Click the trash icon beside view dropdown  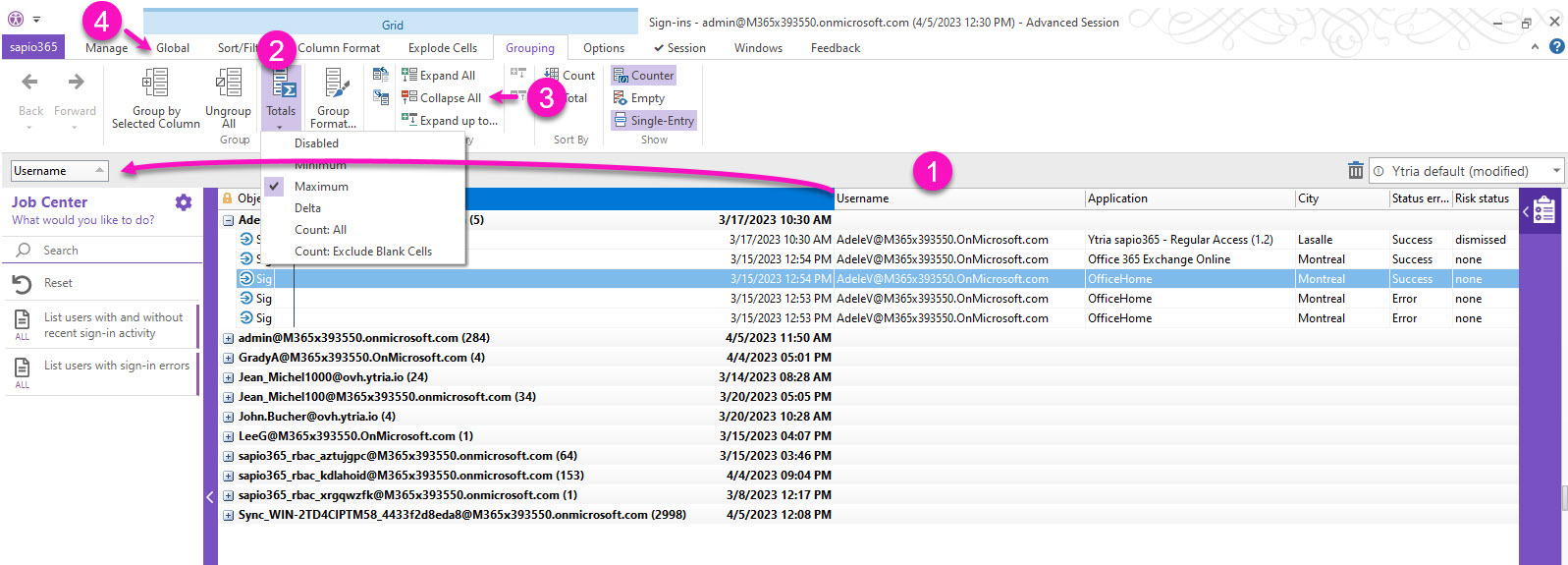coord(1355,171)
